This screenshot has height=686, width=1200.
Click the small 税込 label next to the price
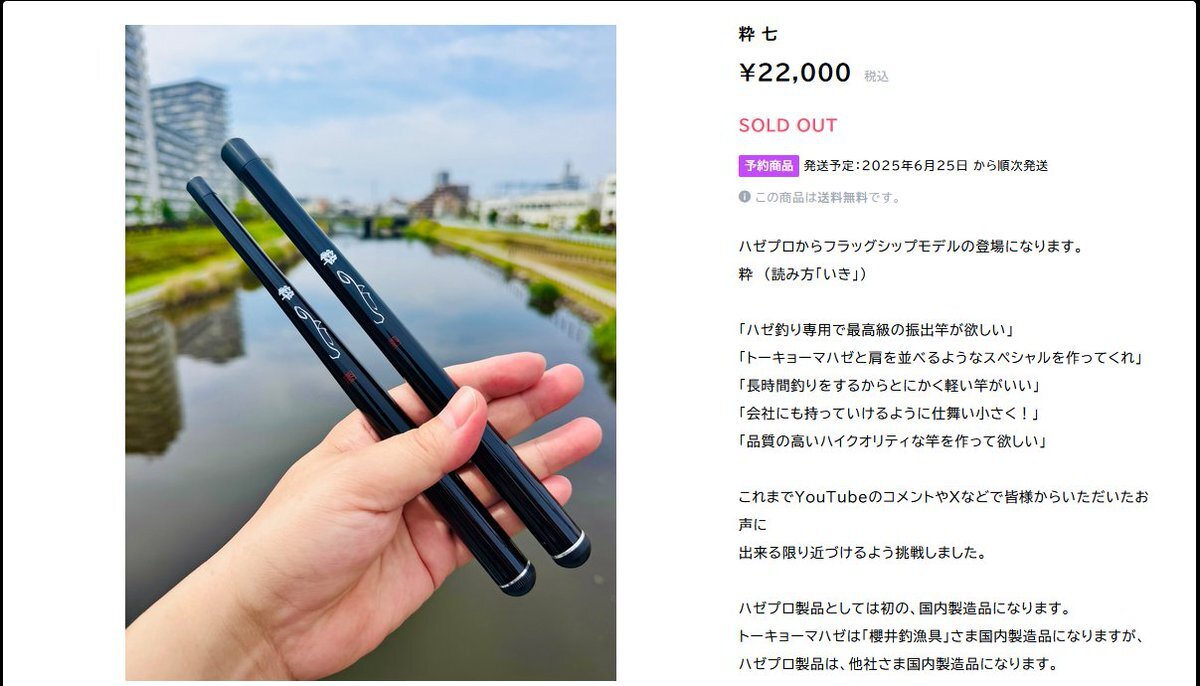(876, 76)
